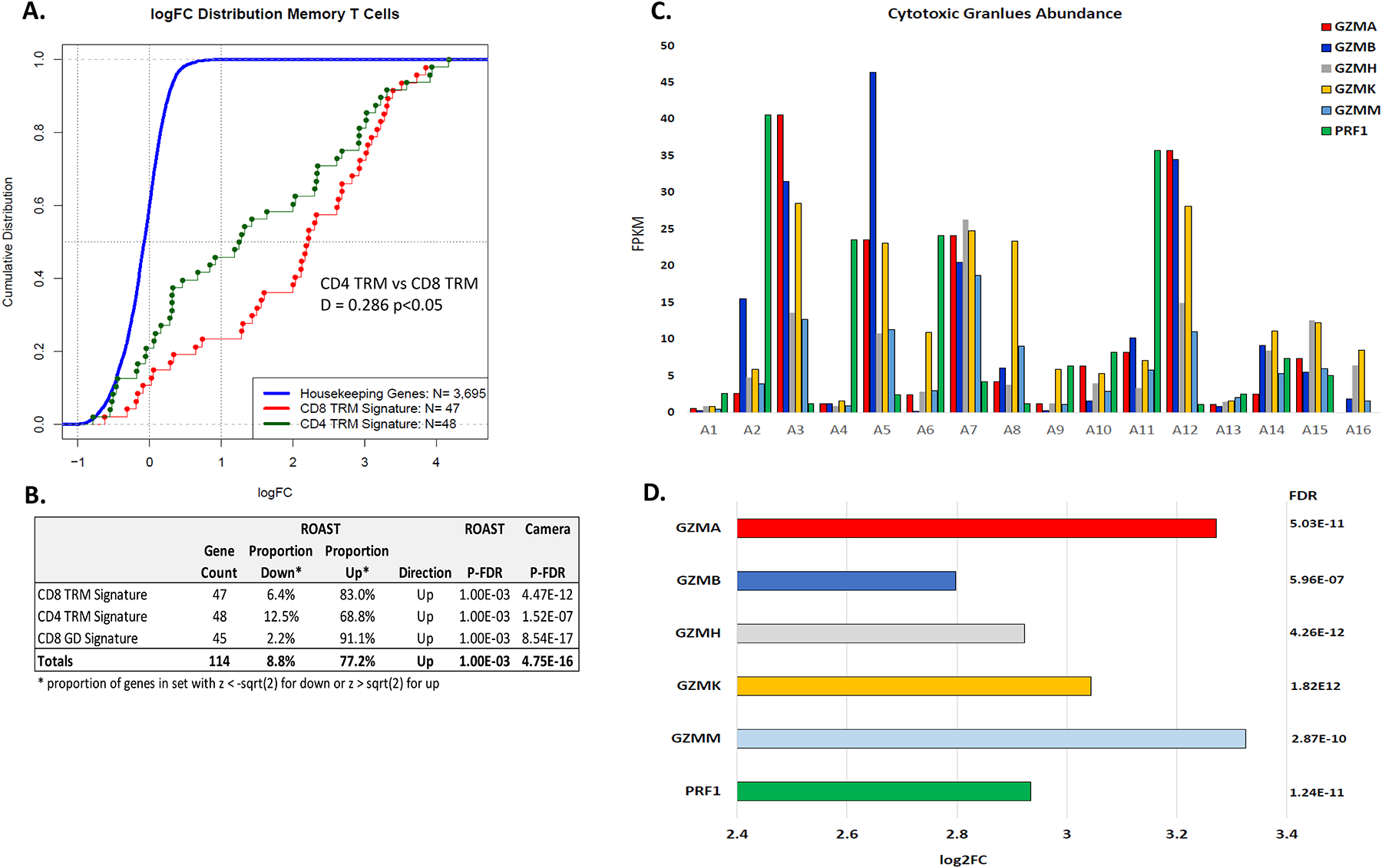Click the yellow GZMK legend swatch

tap(1326, 90)
